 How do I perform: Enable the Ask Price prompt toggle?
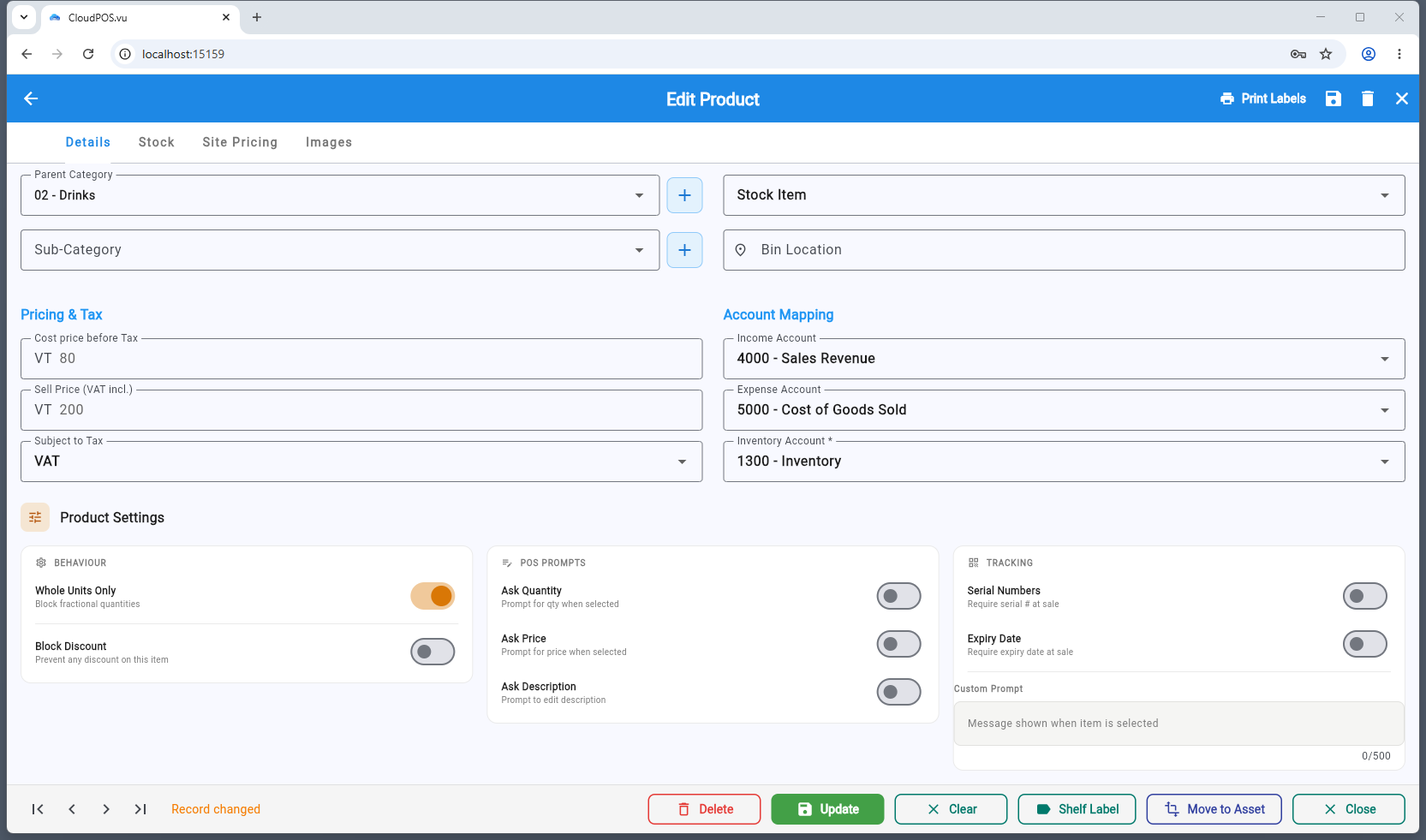pos(898,644)
